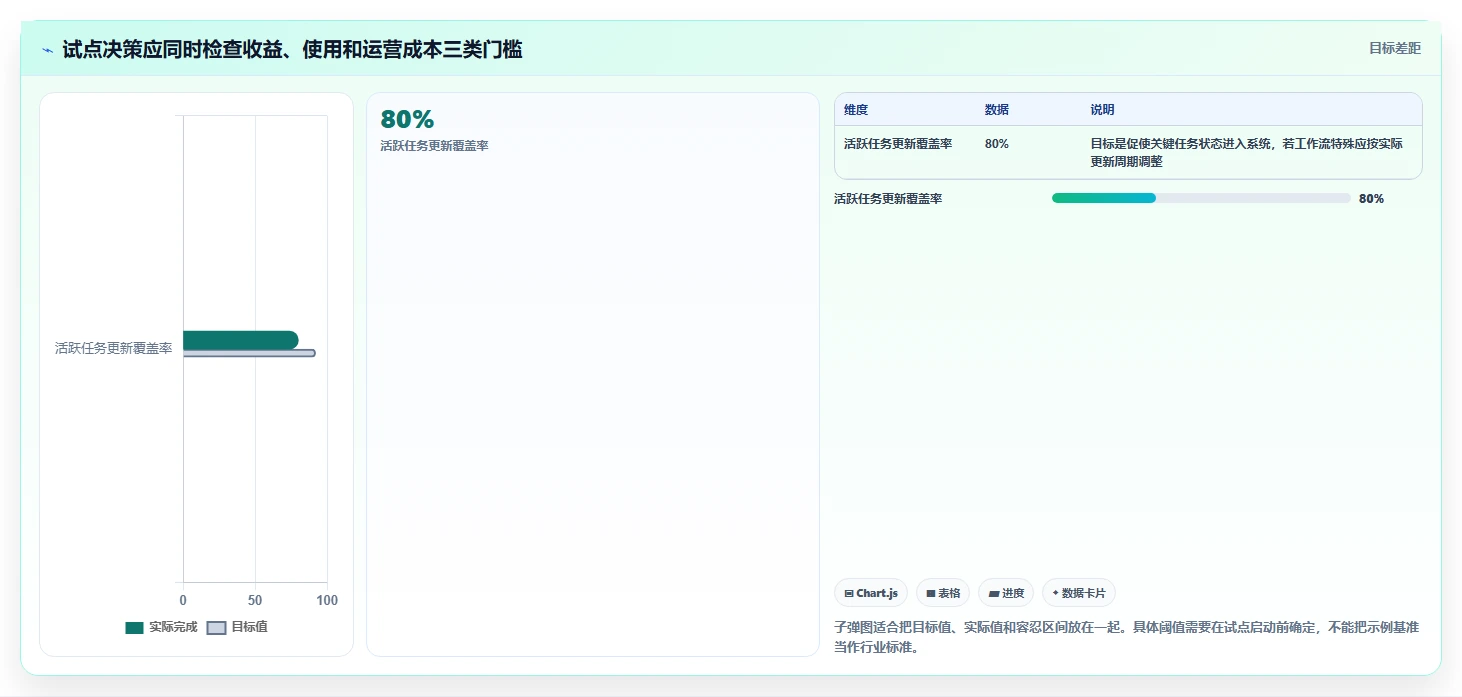Screen dimensions: 1462x697
Task: Toggle the 目标值 legend item
Action: [x=237, y=627]
